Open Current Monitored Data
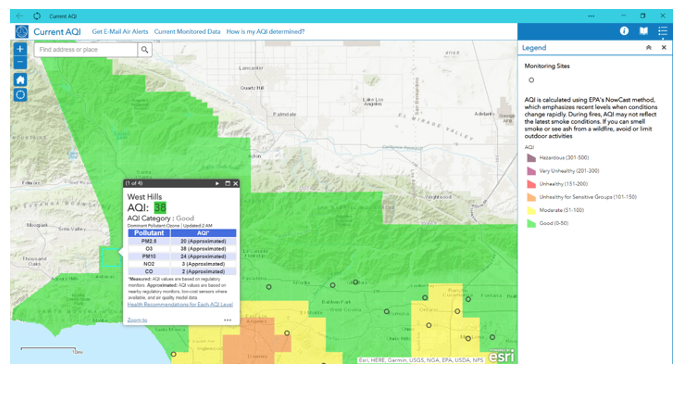685x395 pixels. coord(187,31)
